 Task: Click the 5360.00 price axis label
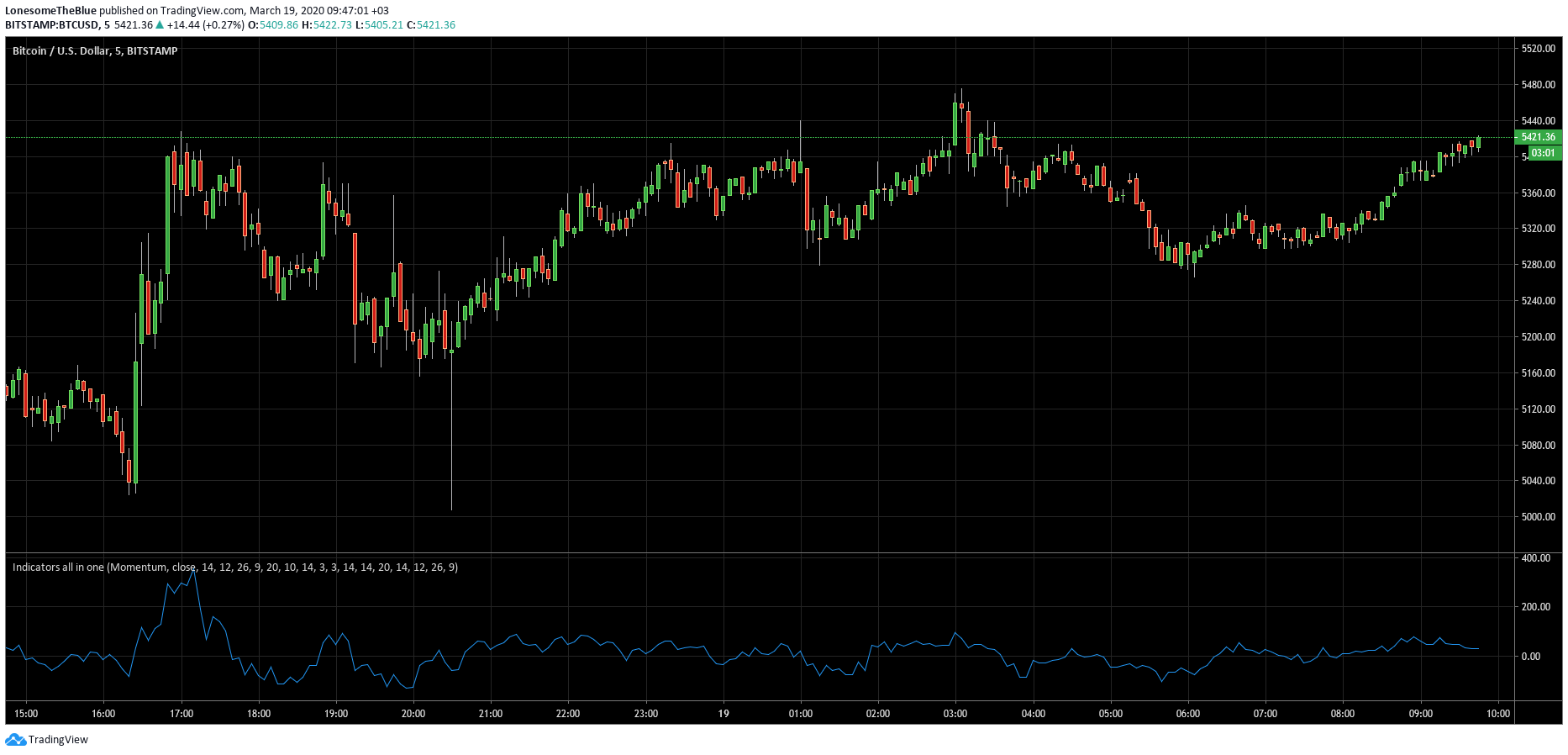(x=1538, y=193)
